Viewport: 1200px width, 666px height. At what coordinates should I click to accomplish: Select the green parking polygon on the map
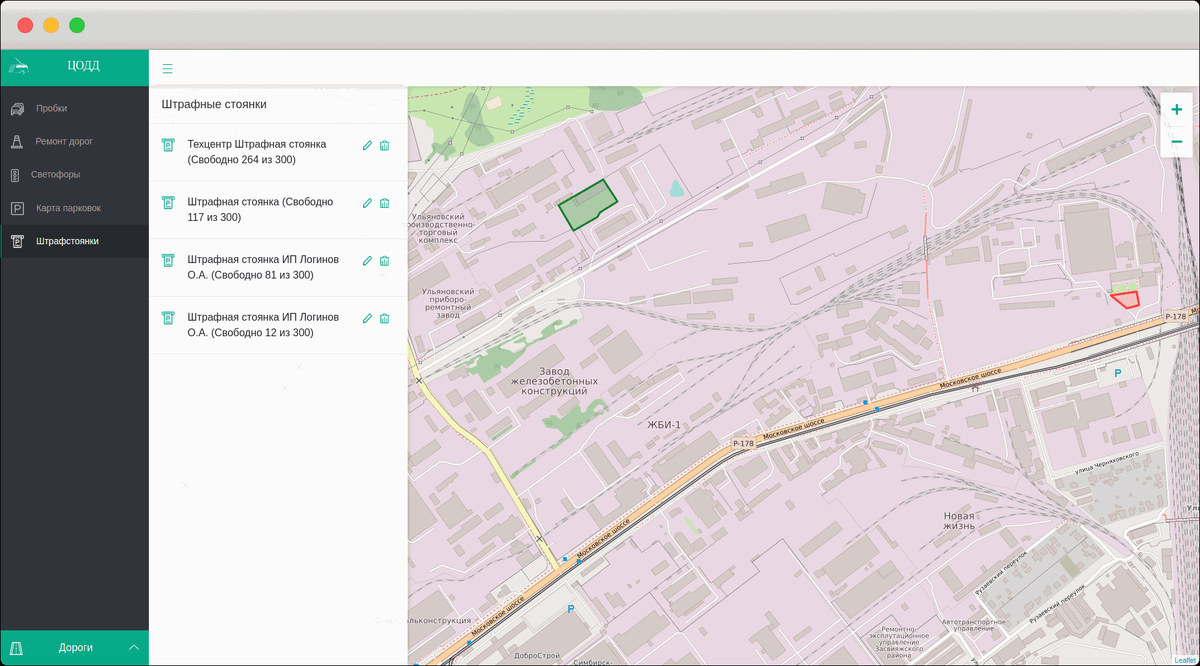click(587, 206)
